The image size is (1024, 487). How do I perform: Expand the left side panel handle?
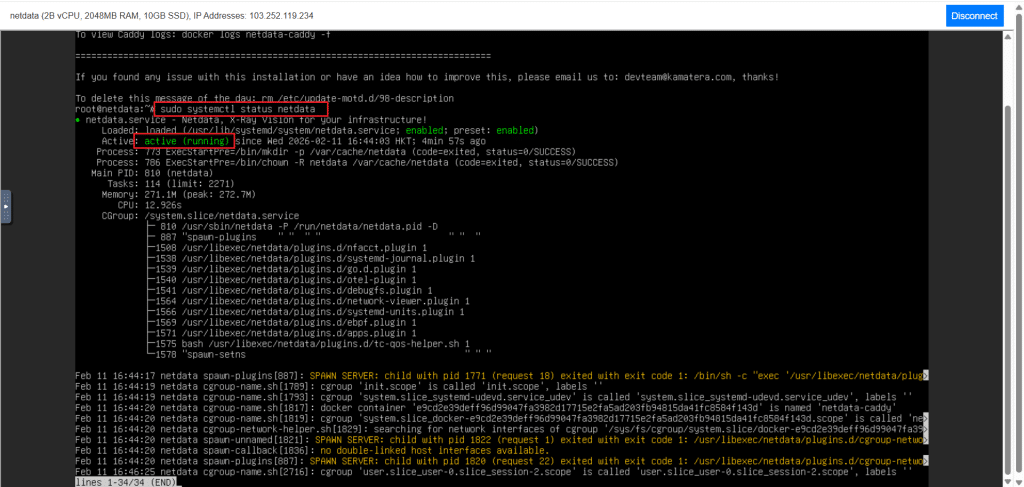pos(5,206)
